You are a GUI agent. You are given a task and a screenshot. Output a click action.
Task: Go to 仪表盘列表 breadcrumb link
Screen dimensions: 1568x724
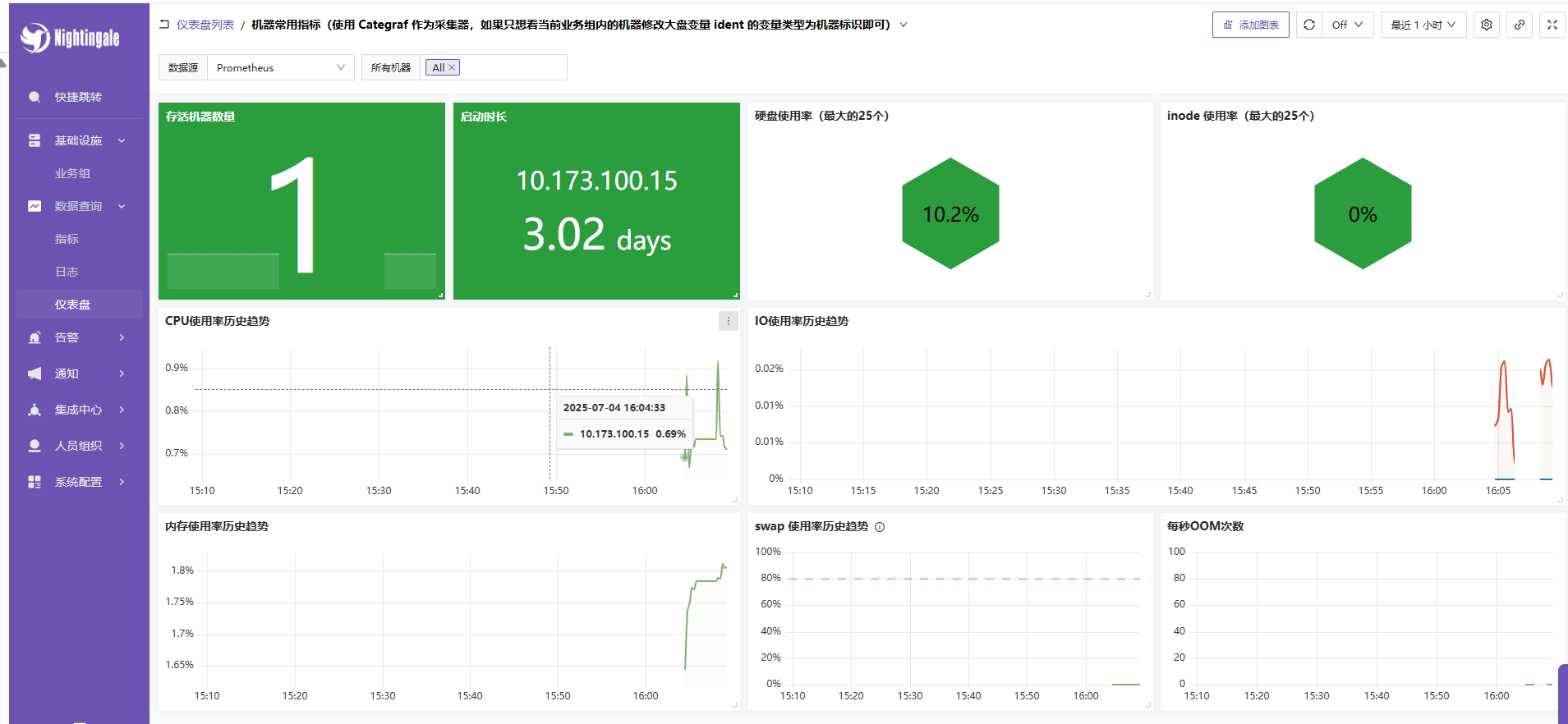[x=205, y=25]
